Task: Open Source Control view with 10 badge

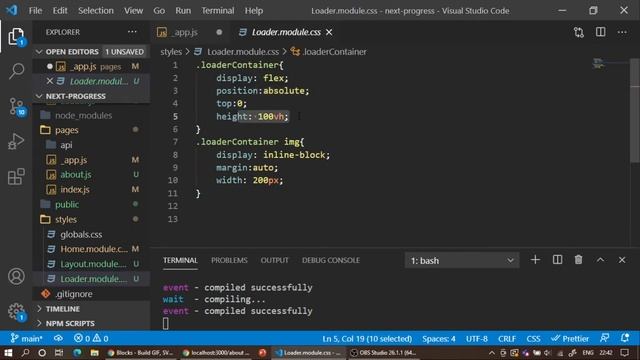Action: pyautogui.click(x=17, y=107)
